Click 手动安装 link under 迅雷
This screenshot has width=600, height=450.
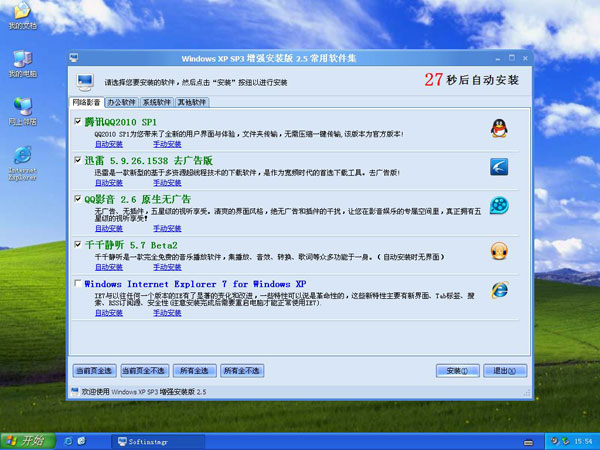(x=167, y=183)
